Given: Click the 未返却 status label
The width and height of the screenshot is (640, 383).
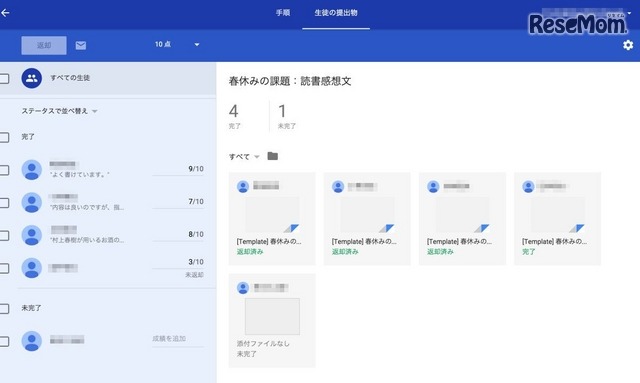Looking at the screenshot, I should 194,275.
